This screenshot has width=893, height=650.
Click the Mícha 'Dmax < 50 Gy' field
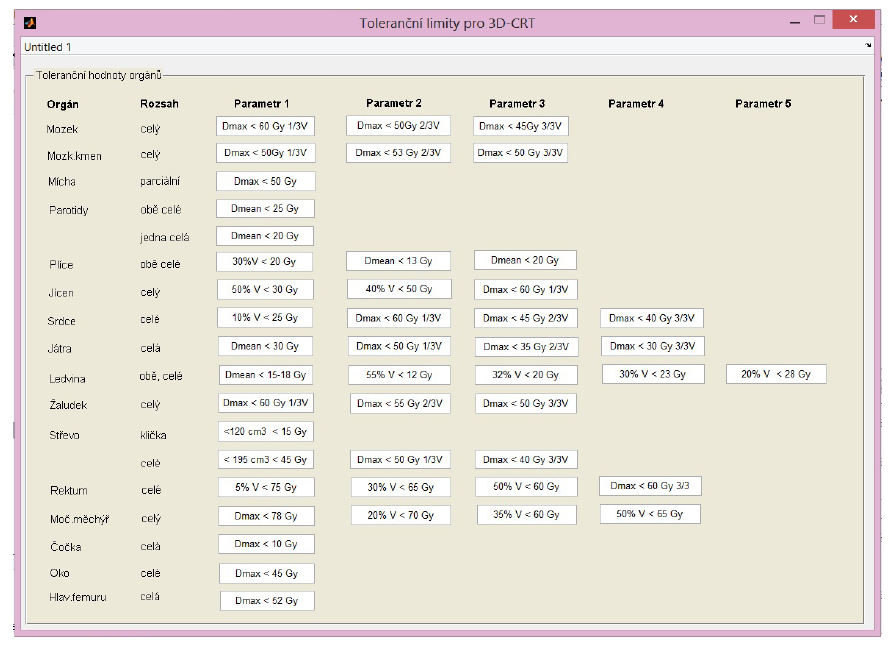tap(265, 181)
